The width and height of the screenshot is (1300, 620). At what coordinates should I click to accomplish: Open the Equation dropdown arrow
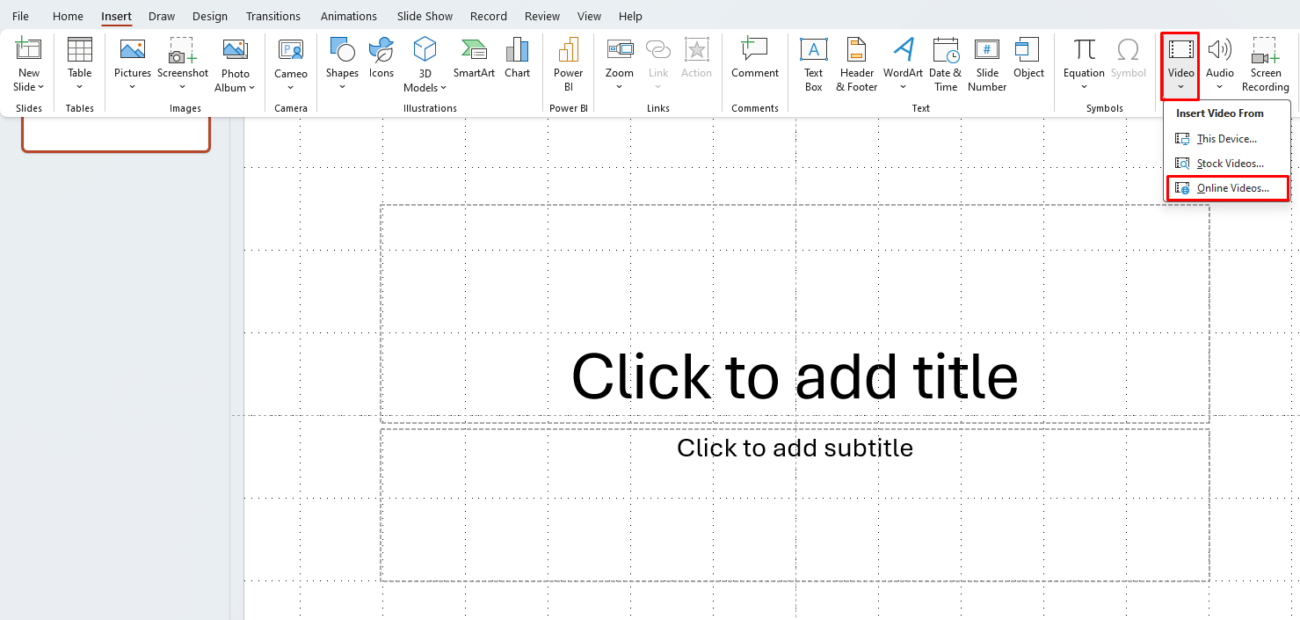(1084, 87)
